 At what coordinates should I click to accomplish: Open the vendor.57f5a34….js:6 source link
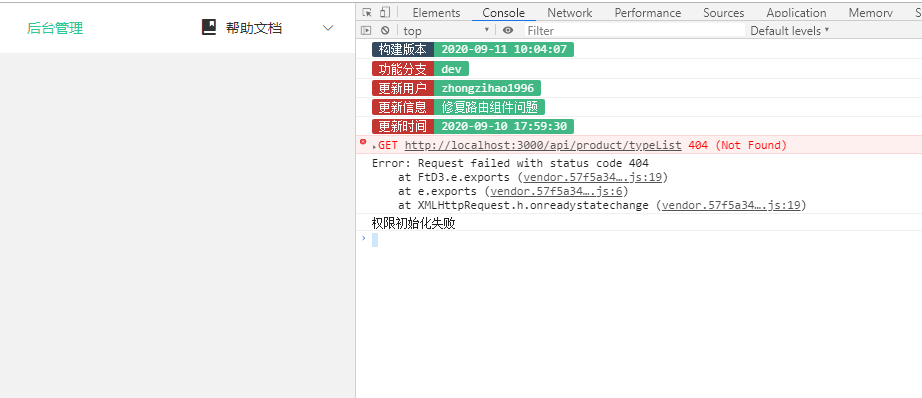(557, 191)
